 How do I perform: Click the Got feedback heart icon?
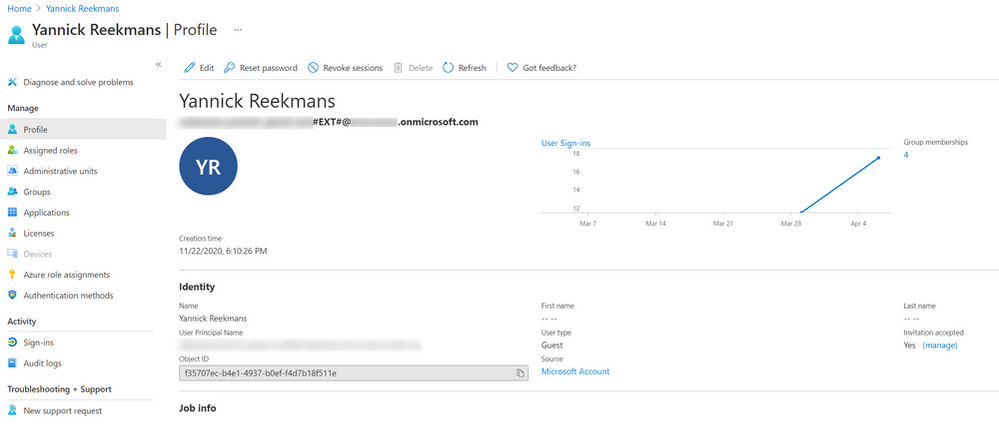point(512,68)
